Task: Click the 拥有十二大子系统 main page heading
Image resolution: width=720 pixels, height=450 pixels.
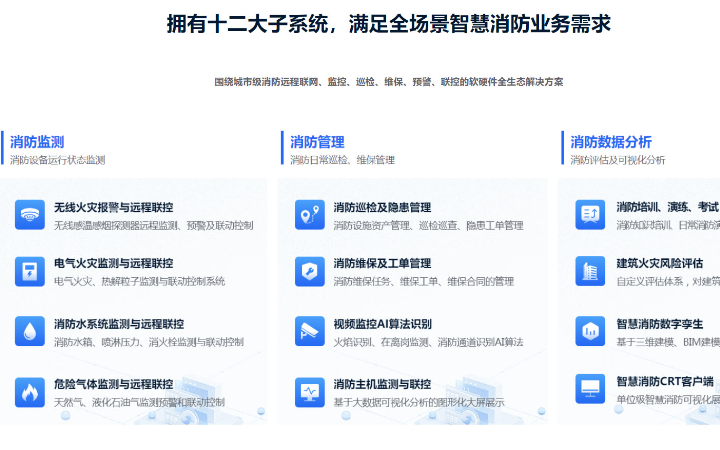Action: point(388,25)
